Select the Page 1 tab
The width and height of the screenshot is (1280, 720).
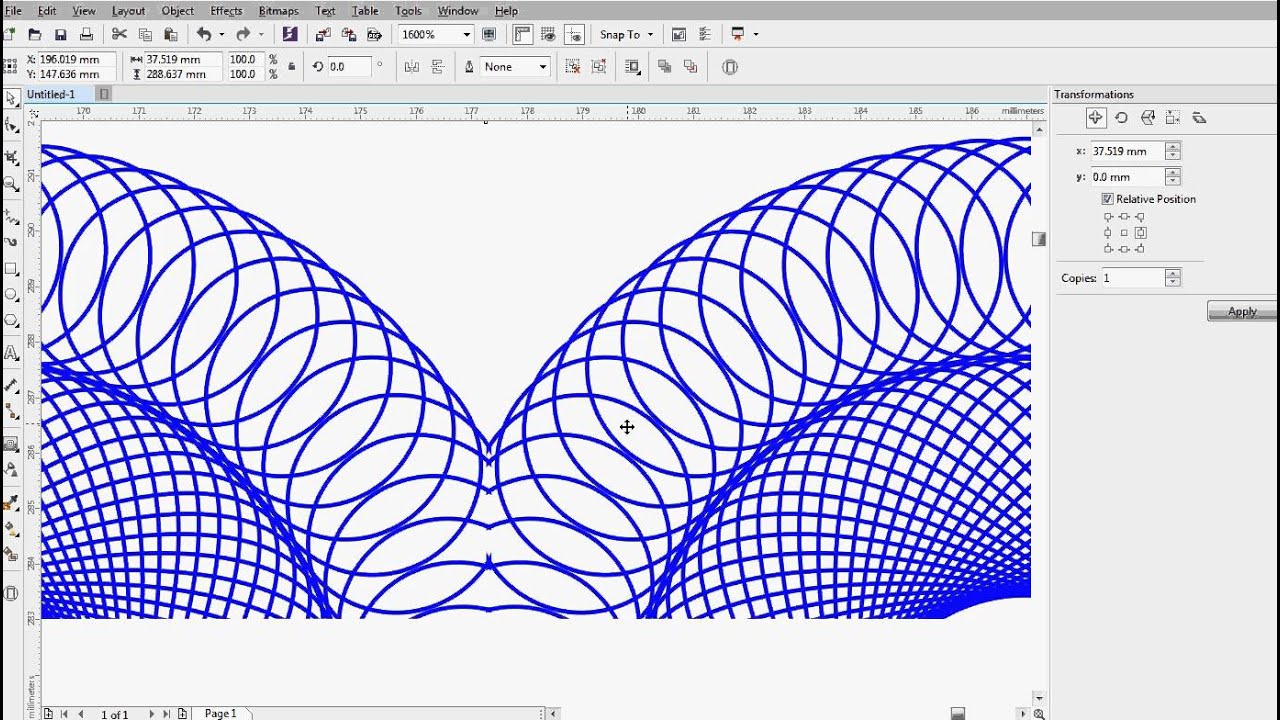[x=221, y=713]
